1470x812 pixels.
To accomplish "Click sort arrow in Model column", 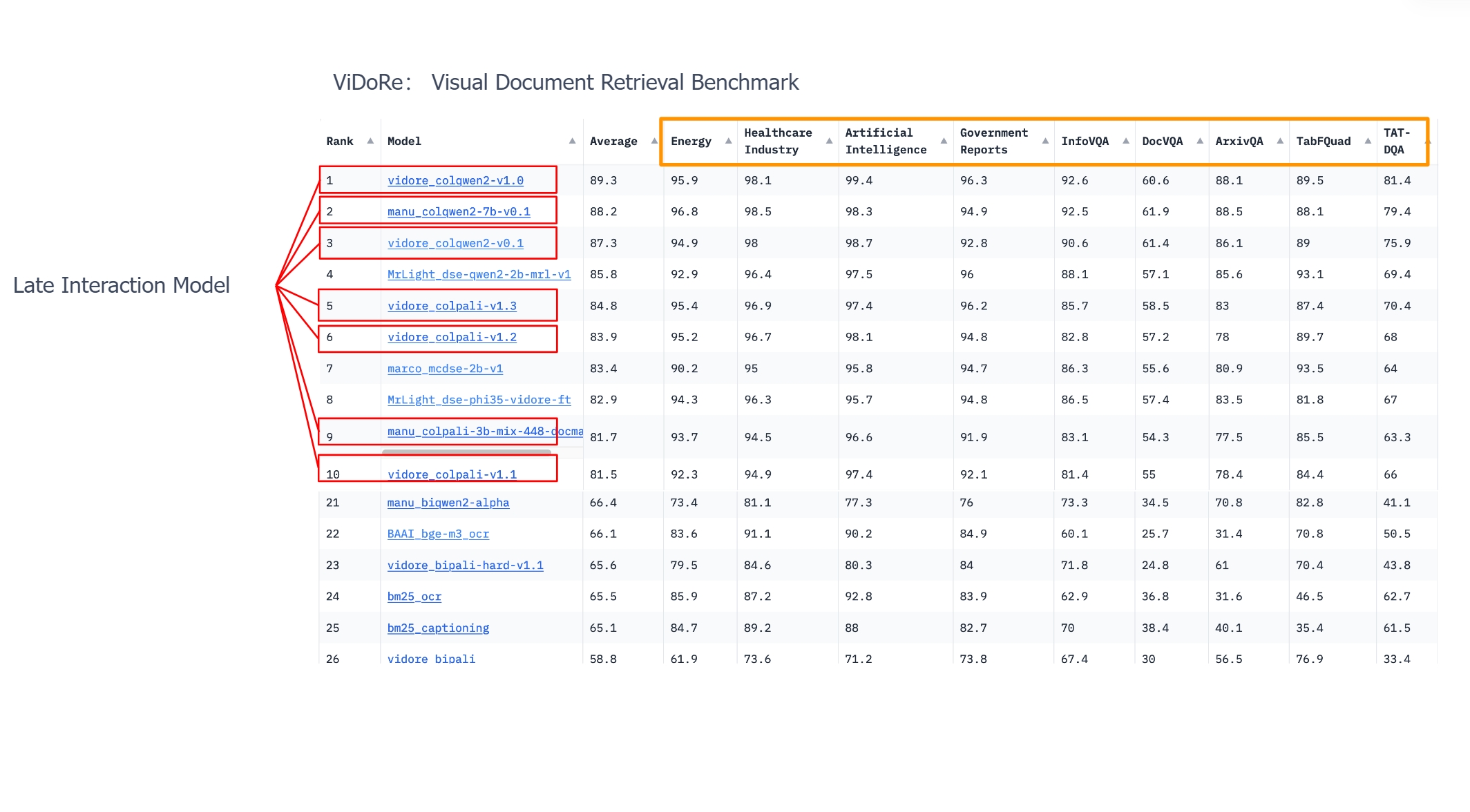I will click(x=572, y=141).
